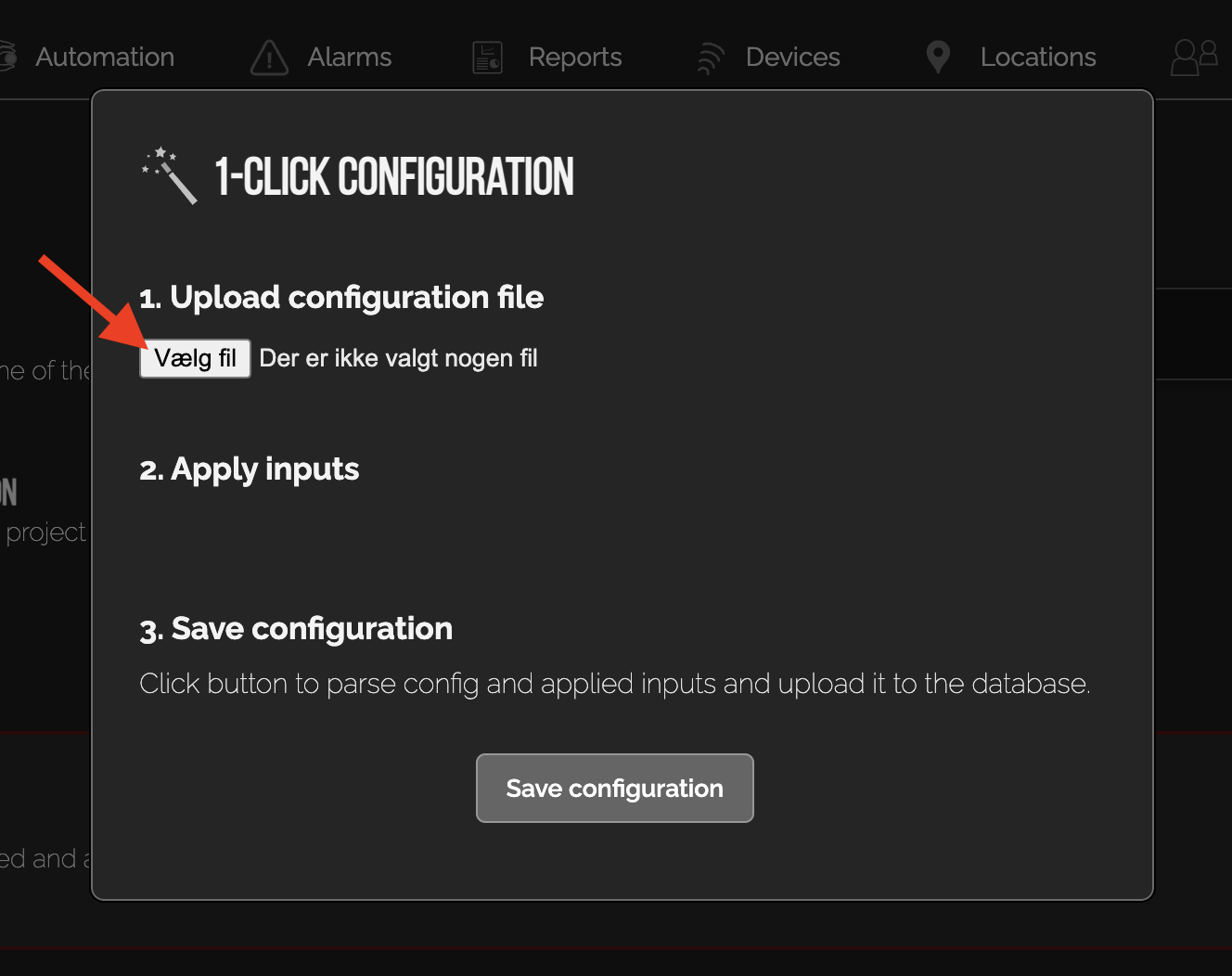Click the 'Der er ikke valgt nogen fil' label

point(398,358)
